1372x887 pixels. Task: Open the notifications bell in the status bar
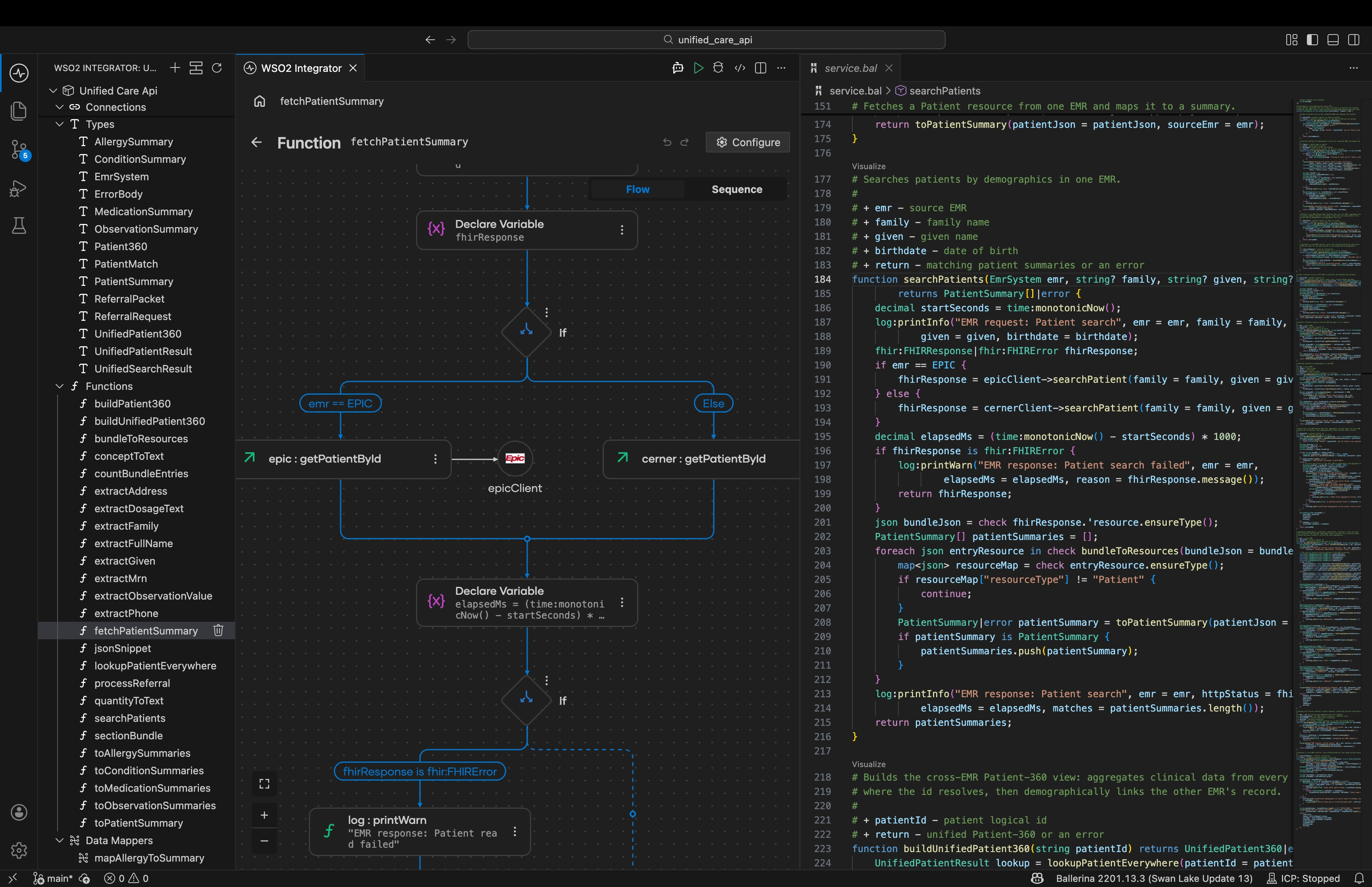1359,878
